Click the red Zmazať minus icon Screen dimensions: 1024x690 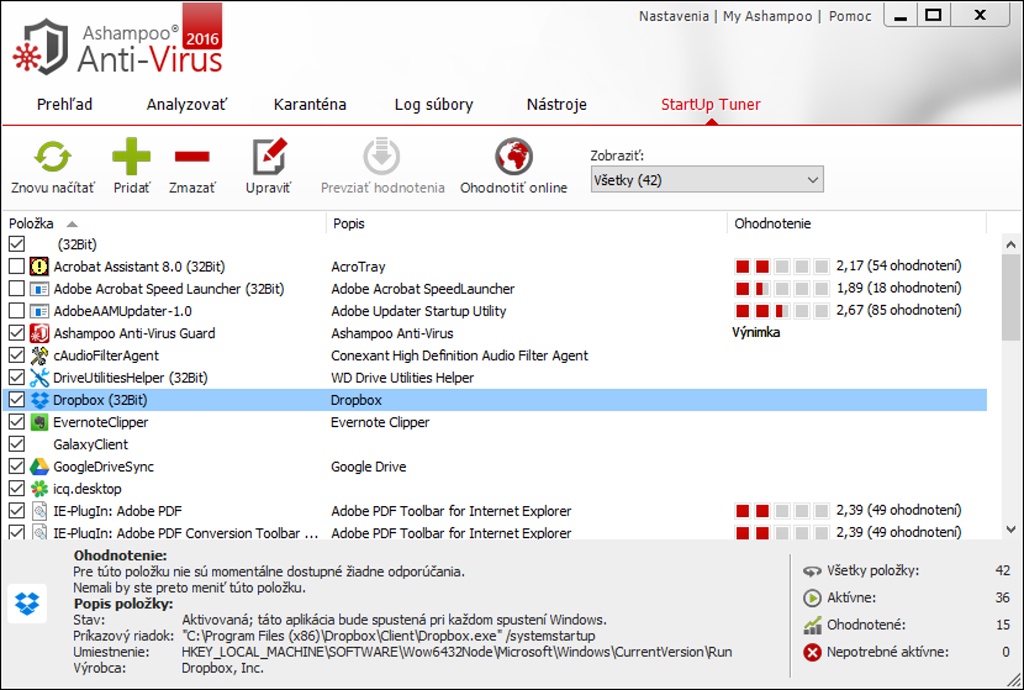(192, 157)
